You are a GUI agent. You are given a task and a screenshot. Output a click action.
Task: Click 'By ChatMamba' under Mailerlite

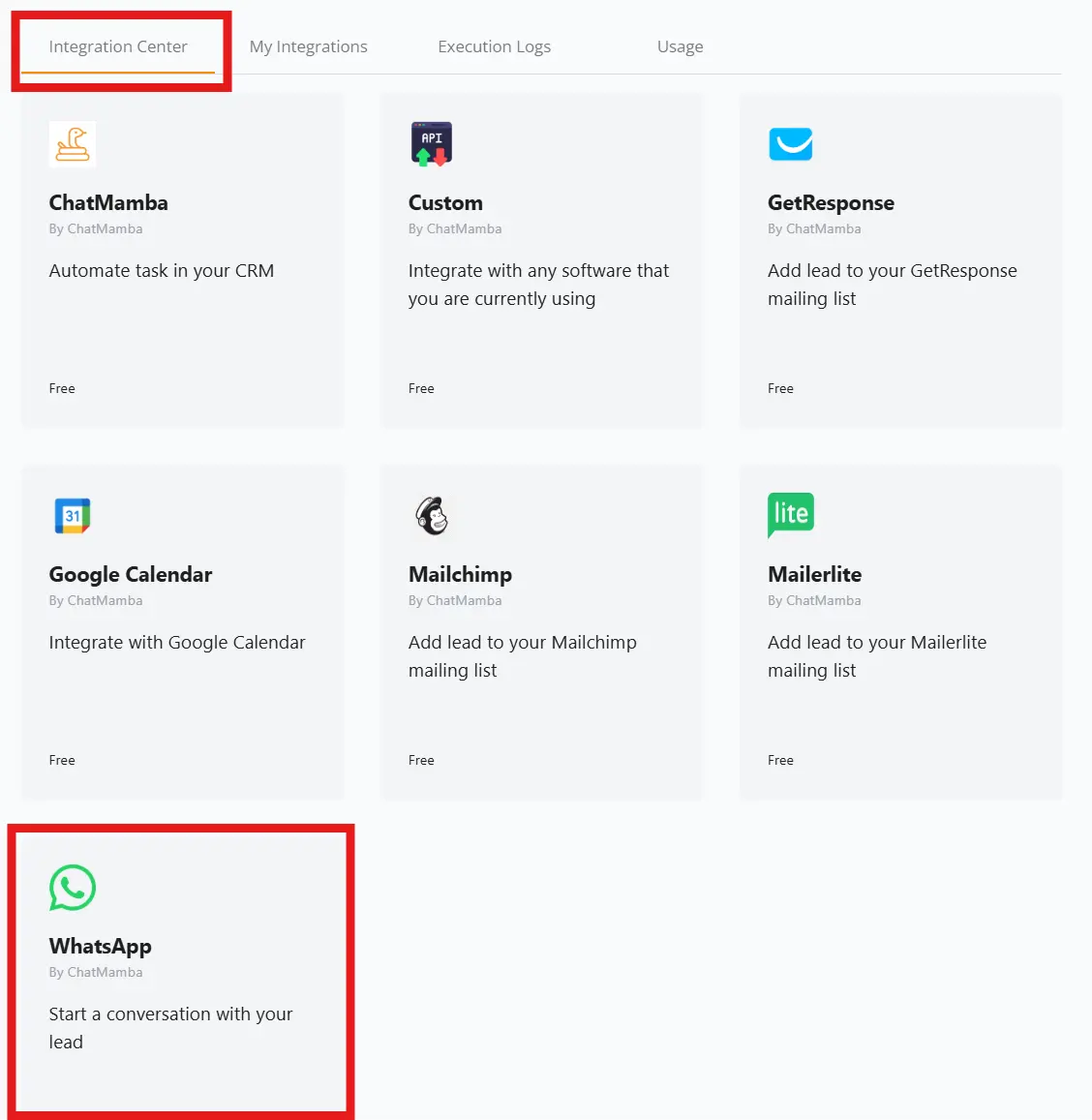(x=815, y=600)
